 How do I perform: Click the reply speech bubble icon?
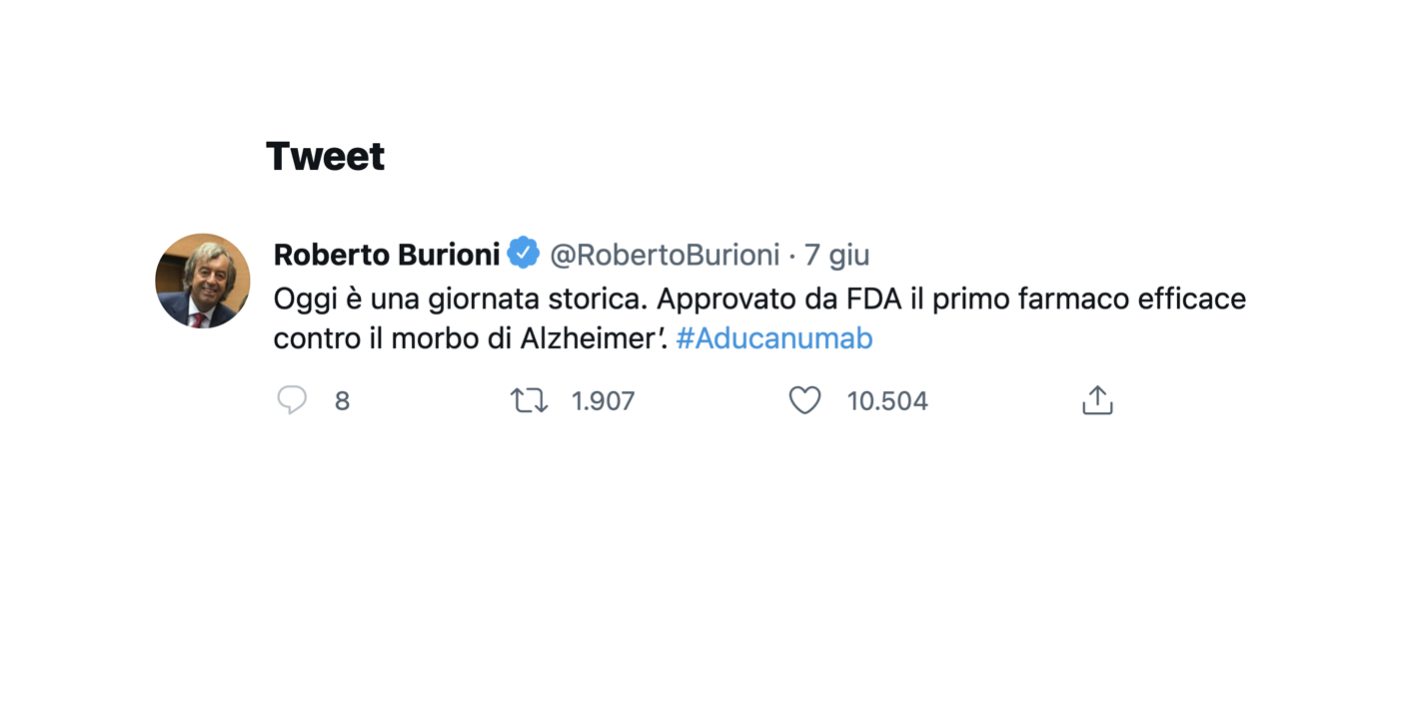291,401
